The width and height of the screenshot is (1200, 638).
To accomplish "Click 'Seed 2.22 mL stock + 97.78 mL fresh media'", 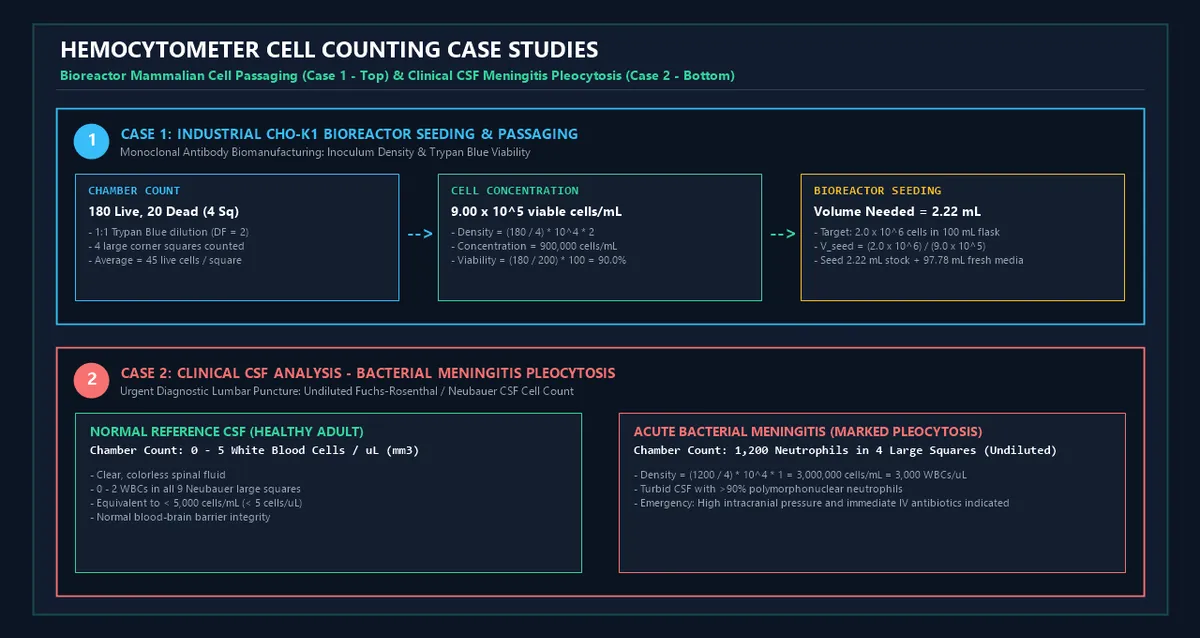I will coord(918,260).
